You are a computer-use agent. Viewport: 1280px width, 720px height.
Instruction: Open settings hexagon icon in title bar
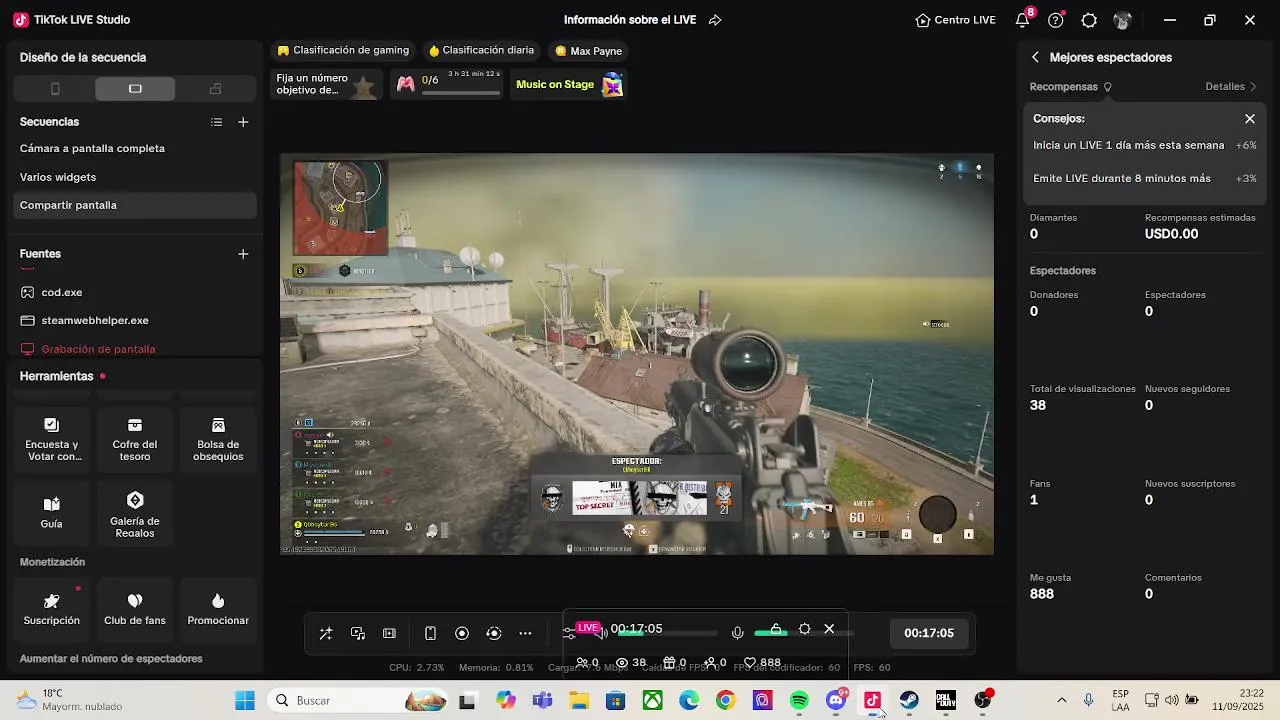(1089, 20)
